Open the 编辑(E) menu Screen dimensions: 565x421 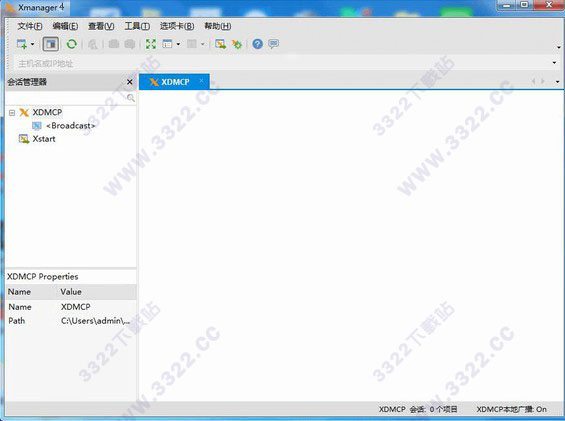65,26
